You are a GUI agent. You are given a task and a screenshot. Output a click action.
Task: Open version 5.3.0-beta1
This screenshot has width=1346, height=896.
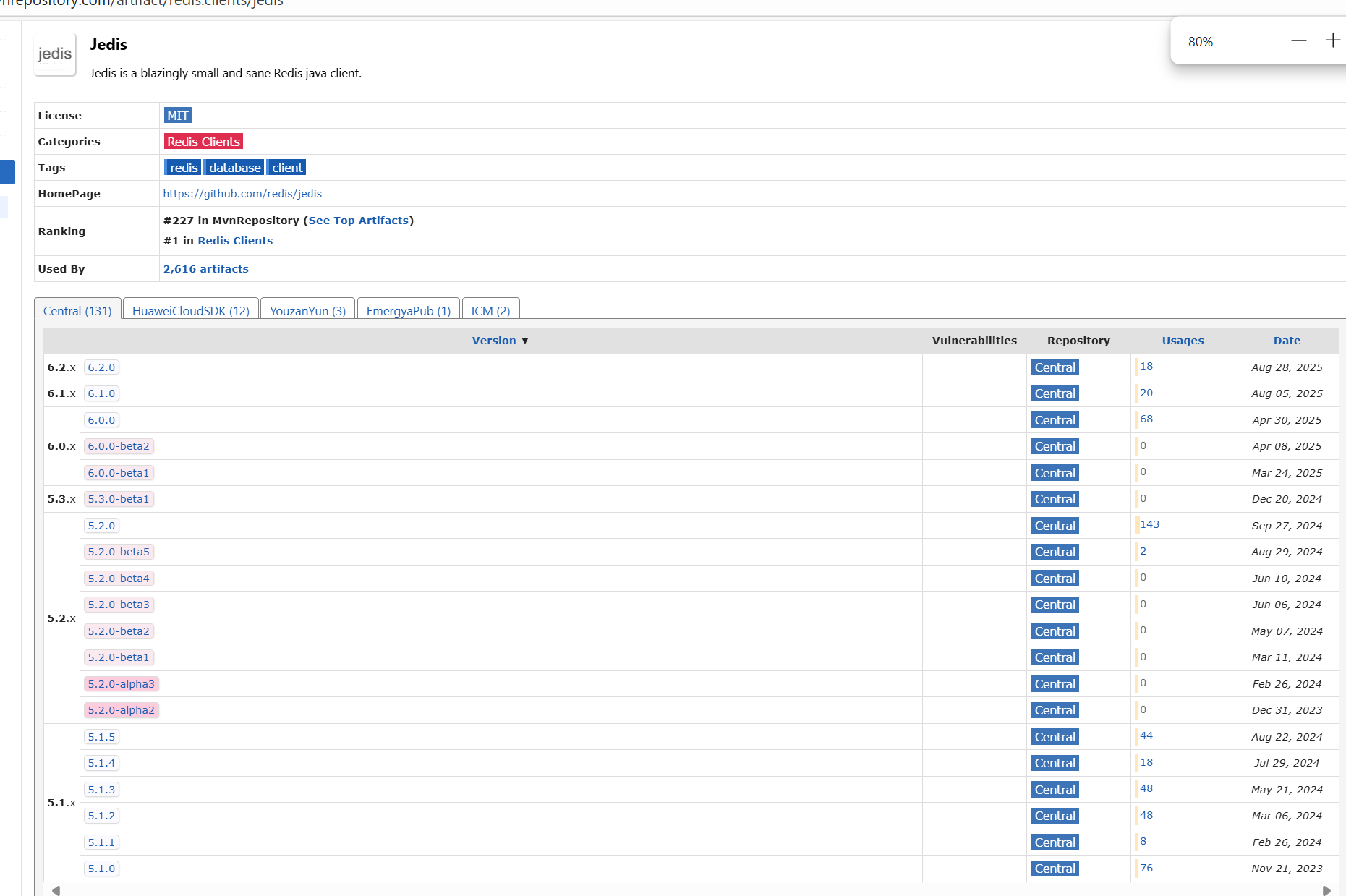coord(119,499)
